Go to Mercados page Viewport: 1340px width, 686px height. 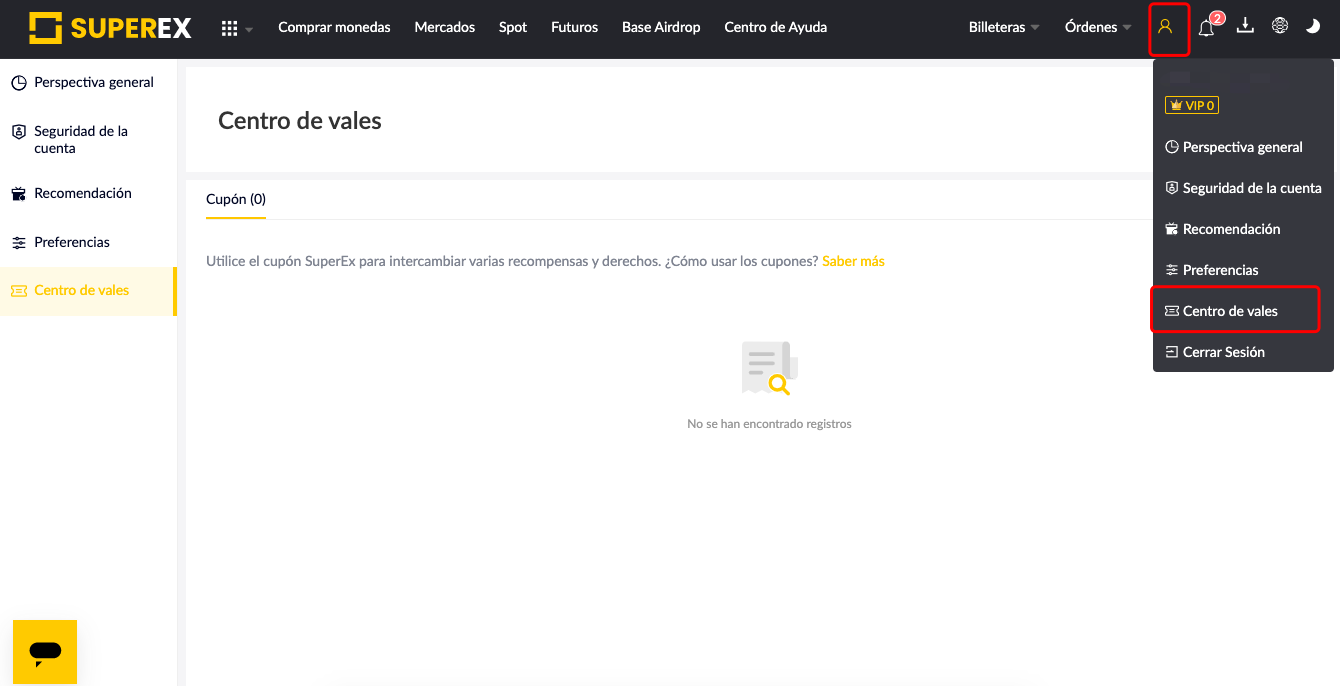(x=445, y=27)
